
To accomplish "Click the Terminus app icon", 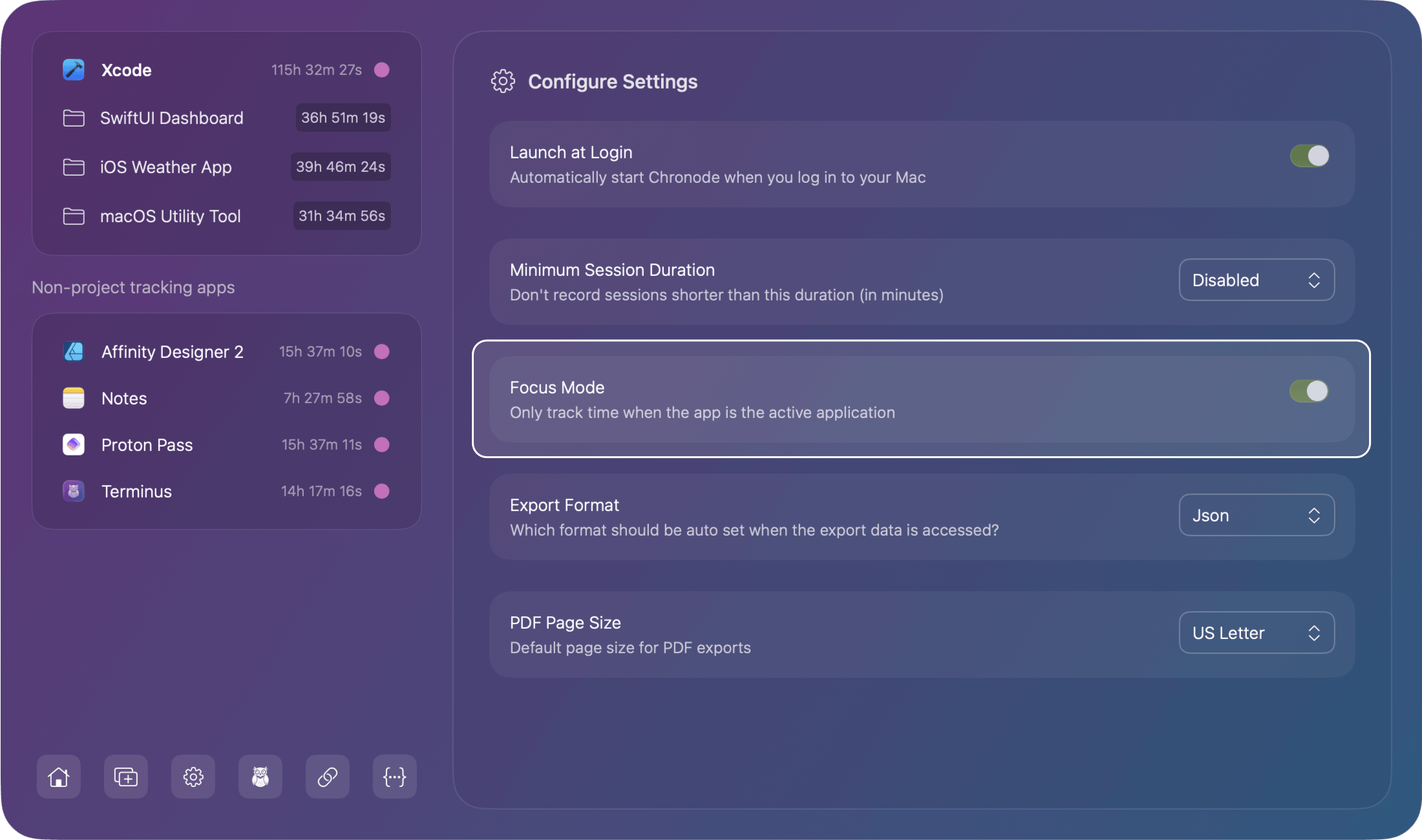I will click(74, 491).
